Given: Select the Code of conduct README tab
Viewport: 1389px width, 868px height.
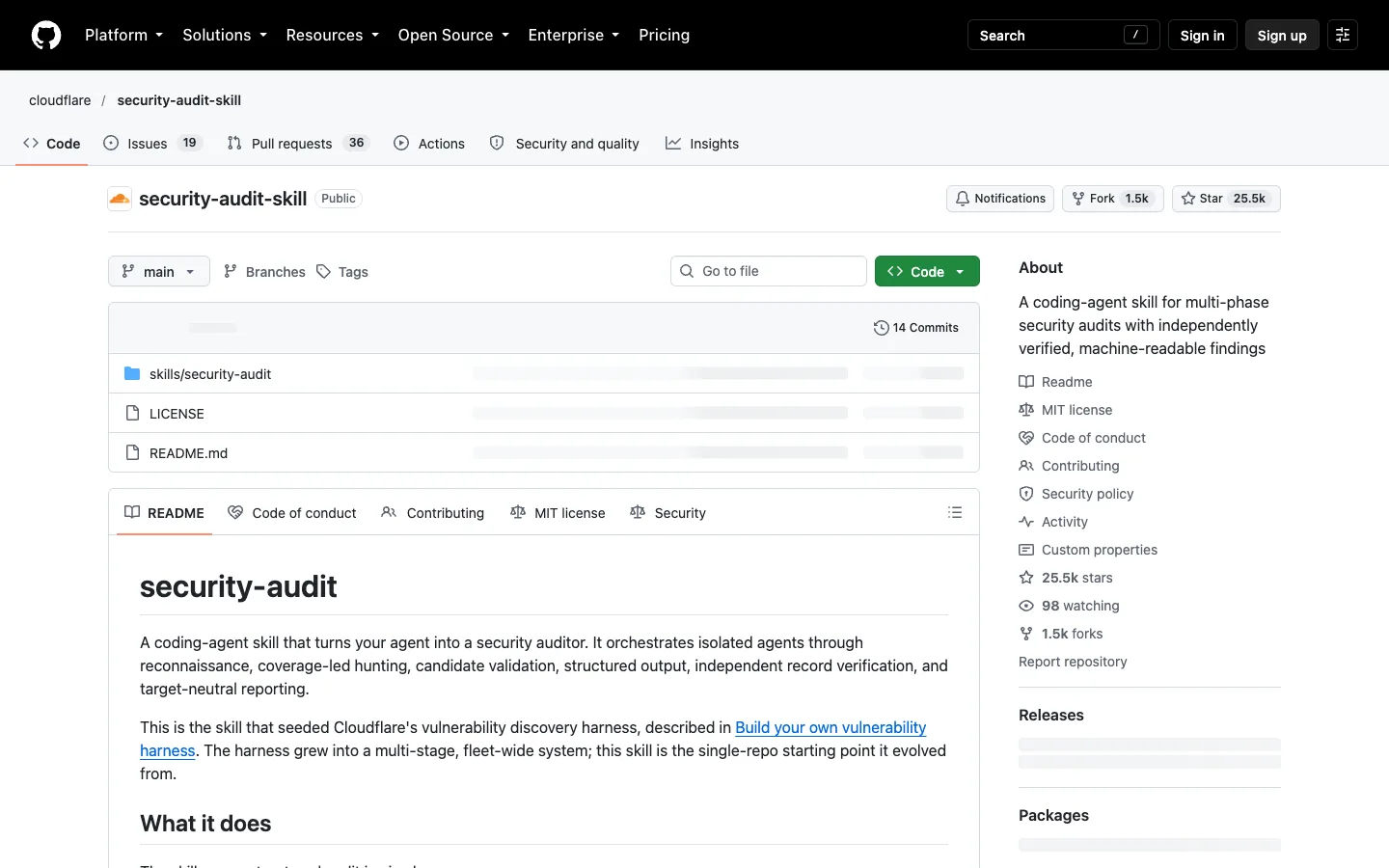Looking at the screenshot, I should click(x=292, y=513).
